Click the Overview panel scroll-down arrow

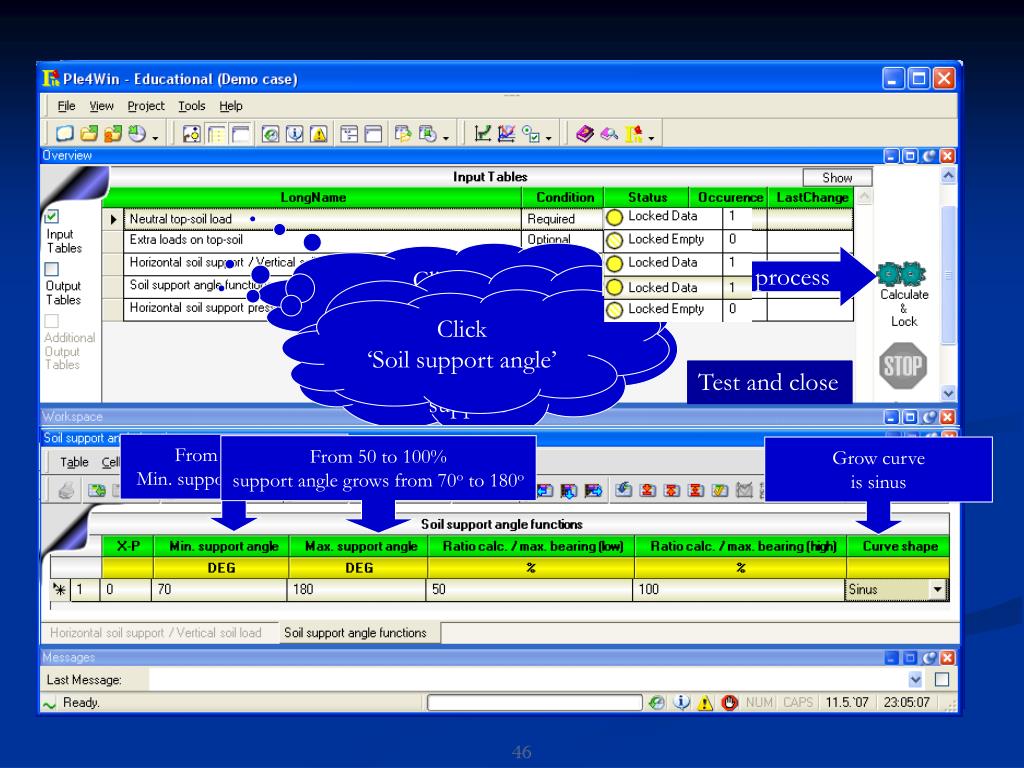pyautogui.click(x=948, y=393)
